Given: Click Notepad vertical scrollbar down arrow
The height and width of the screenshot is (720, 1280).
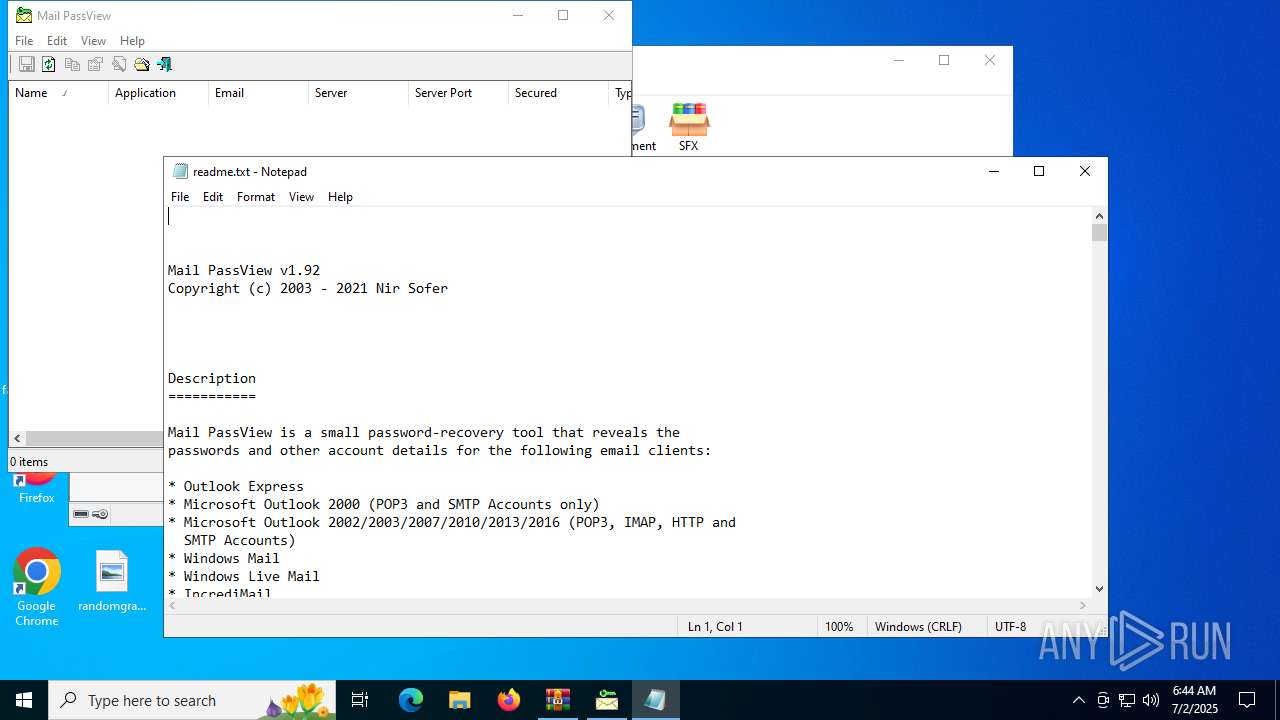Looking at the screenshot, I should [x=1099, y=589].
